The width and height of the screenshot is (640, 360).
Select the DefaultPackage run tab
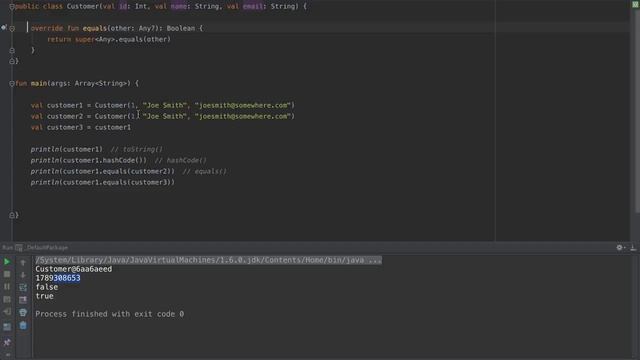coord(47,247)
